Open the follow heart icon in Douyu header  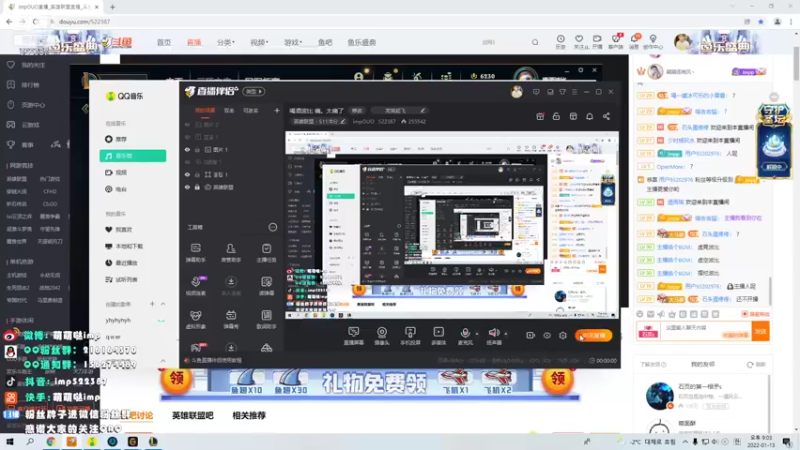pyautogui.click(x=579, y=39)
